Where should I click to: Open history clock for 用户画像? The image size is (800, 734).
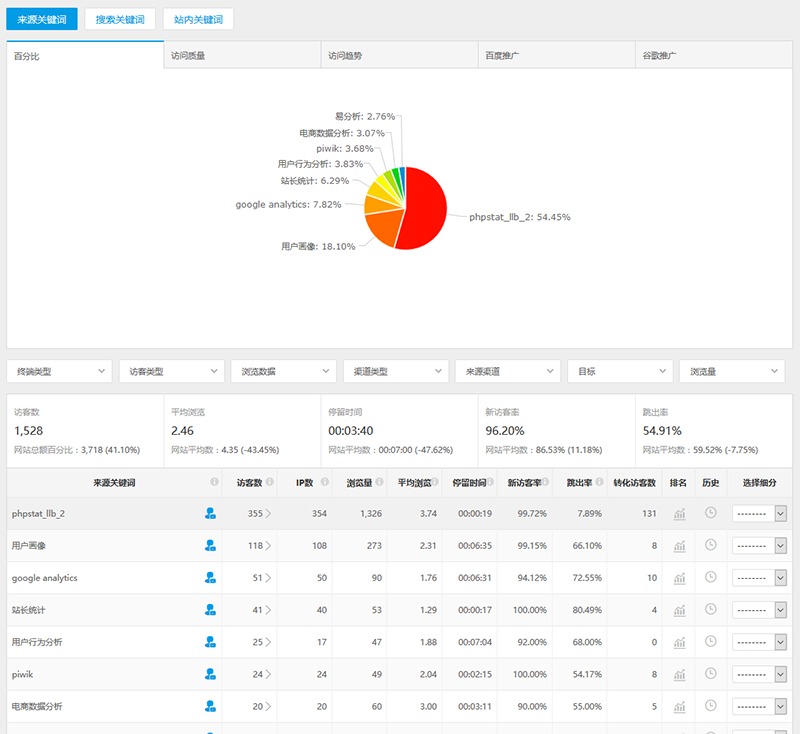(x=710, y=545)
